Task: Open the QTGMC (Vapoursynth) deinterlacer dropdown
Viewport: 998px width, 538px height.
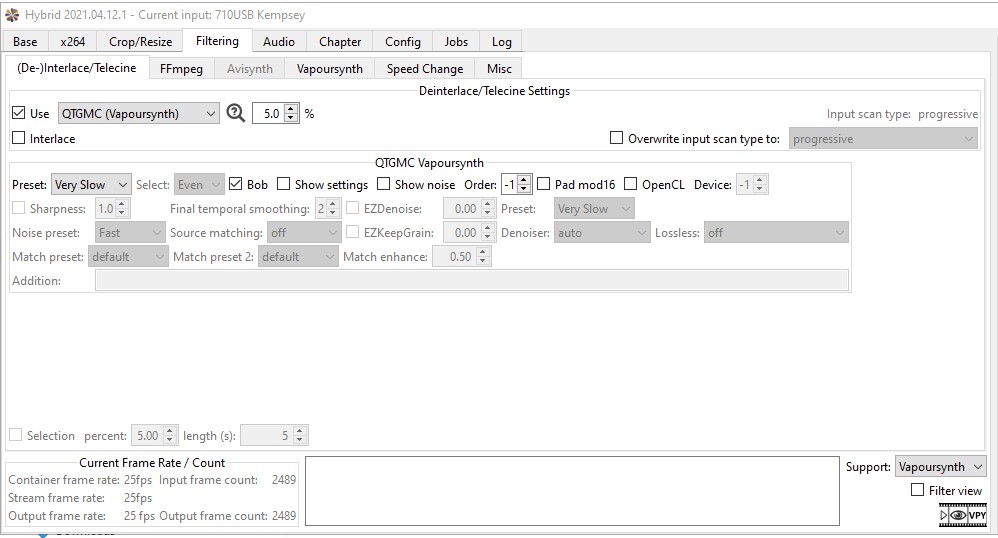Action: [138, 113]
